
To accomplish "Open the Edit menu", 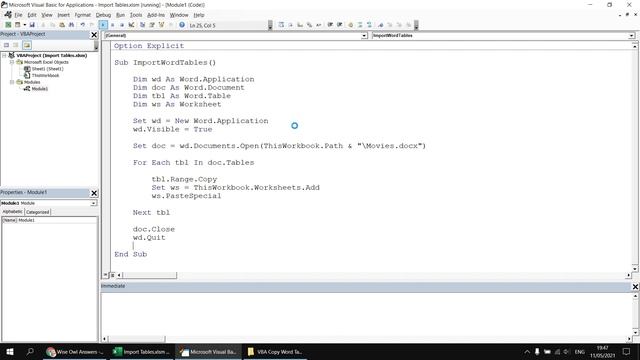I will pos(32,15).
